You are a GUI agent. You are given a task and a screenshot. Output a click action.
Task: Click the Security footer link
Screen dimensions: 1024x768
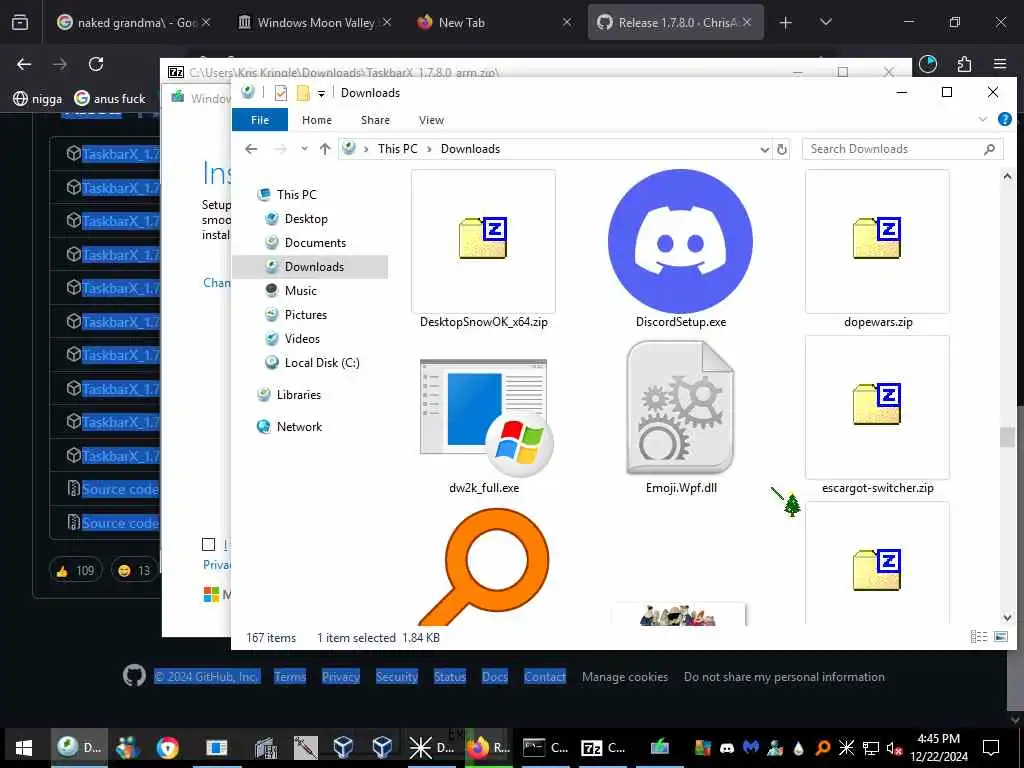point(396,677)
